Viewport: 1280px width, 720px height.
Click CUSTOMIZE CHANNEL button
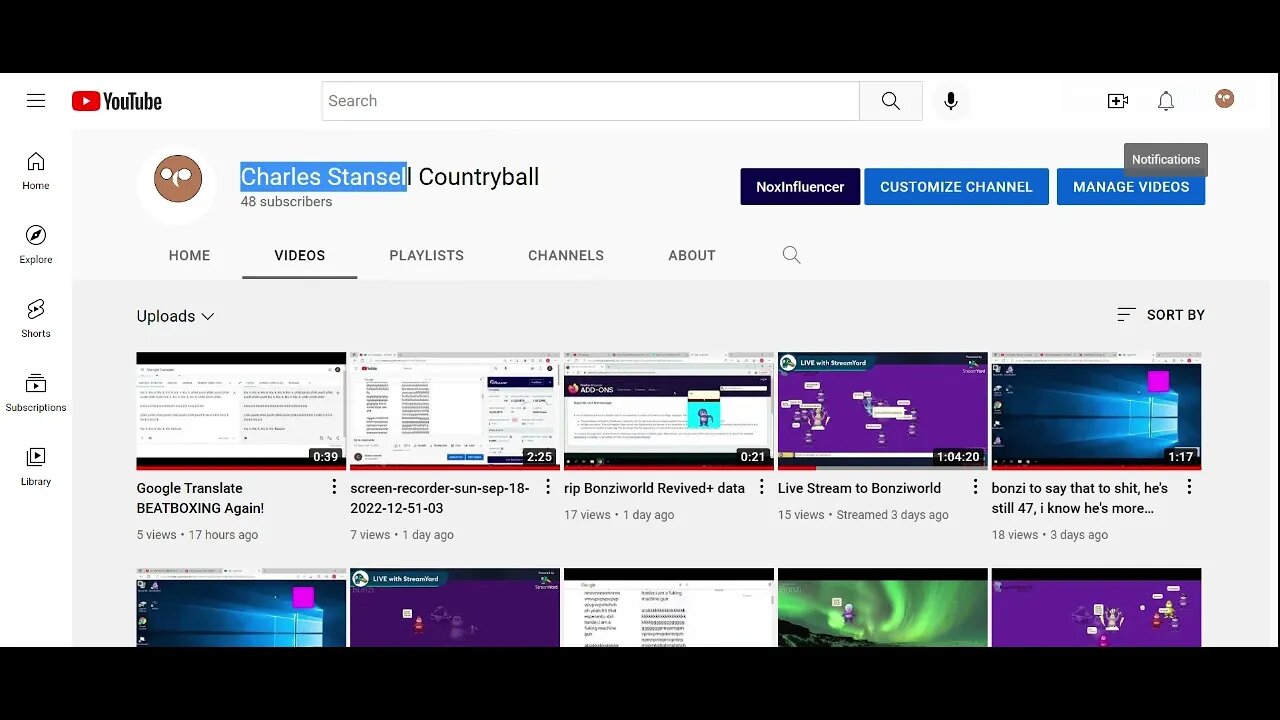956,187
